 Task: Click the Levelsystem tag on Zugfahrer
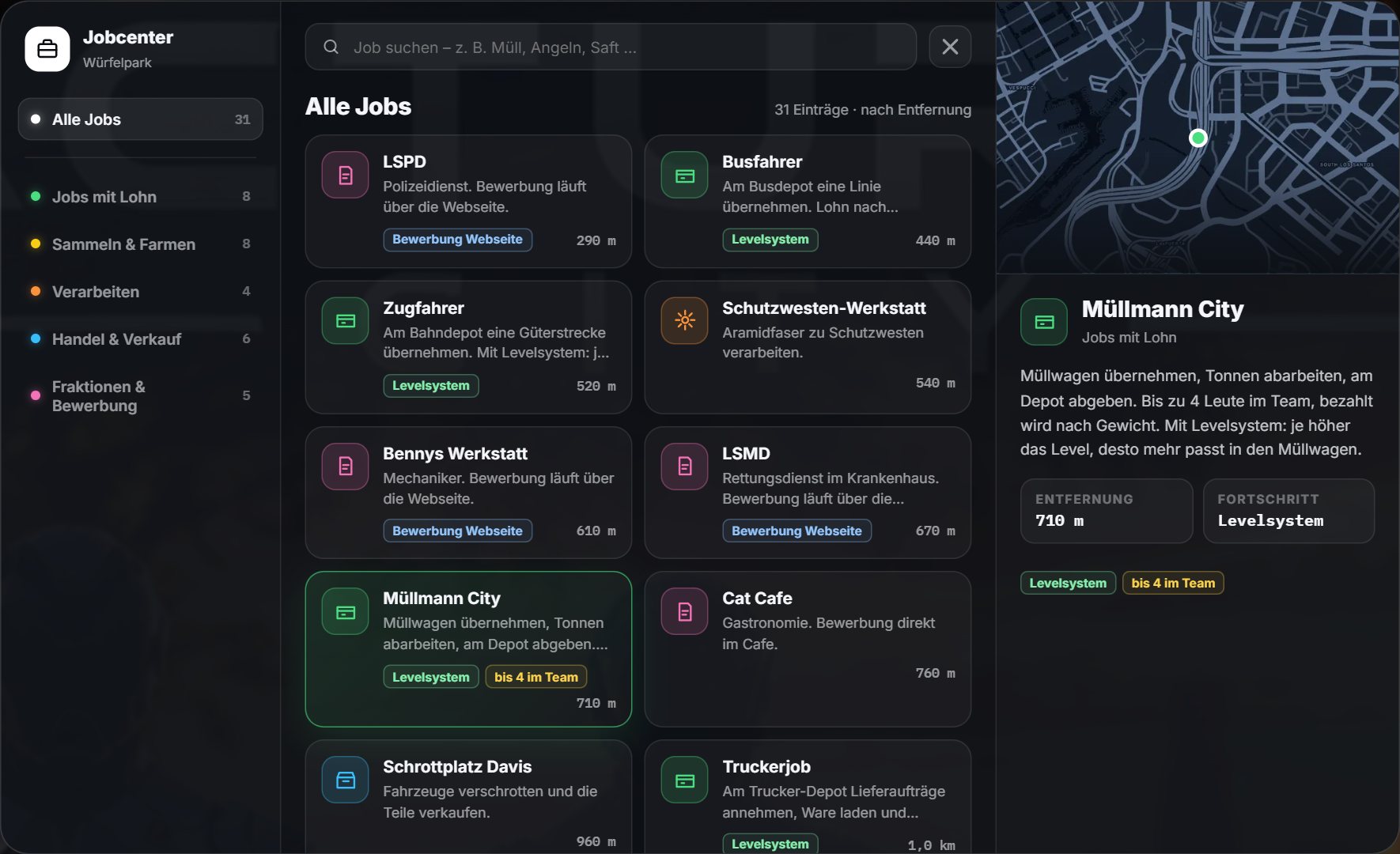click(x=430, y=386)
